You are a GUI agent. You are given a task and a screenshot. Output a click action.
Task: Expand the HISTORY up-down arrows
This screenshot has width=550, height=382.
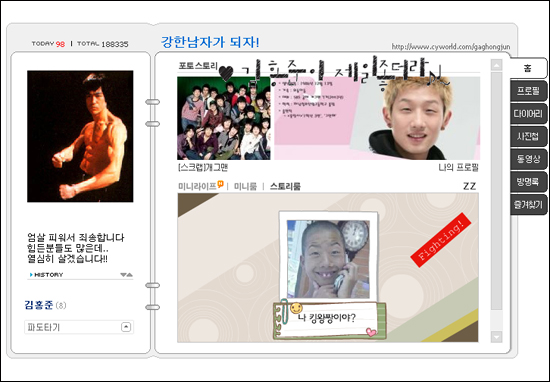click(x=126, y=275)
